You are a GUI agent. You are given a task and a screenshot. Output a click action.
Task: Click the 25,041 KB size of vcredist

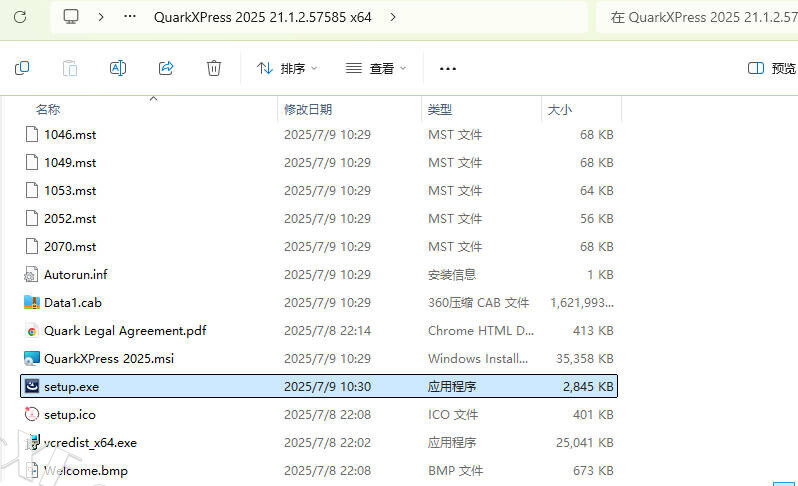(x=585, y=443)
